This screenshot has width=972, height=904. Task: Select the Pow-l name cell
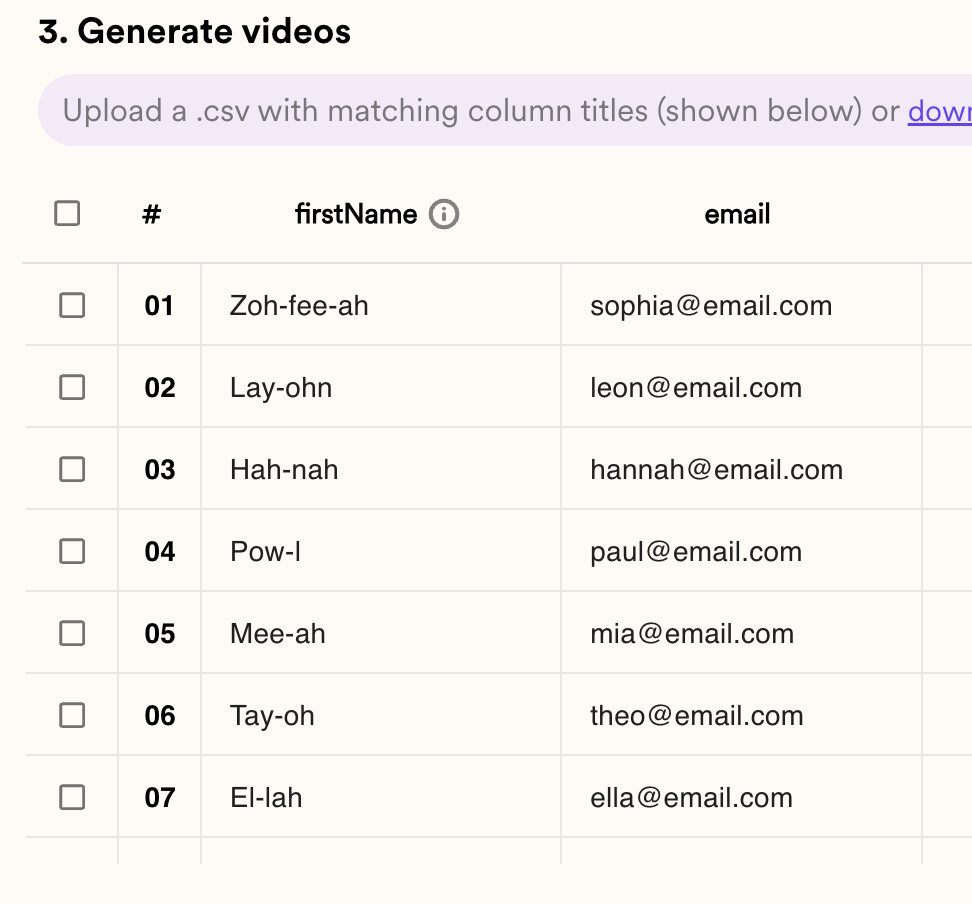click(381, 551)
